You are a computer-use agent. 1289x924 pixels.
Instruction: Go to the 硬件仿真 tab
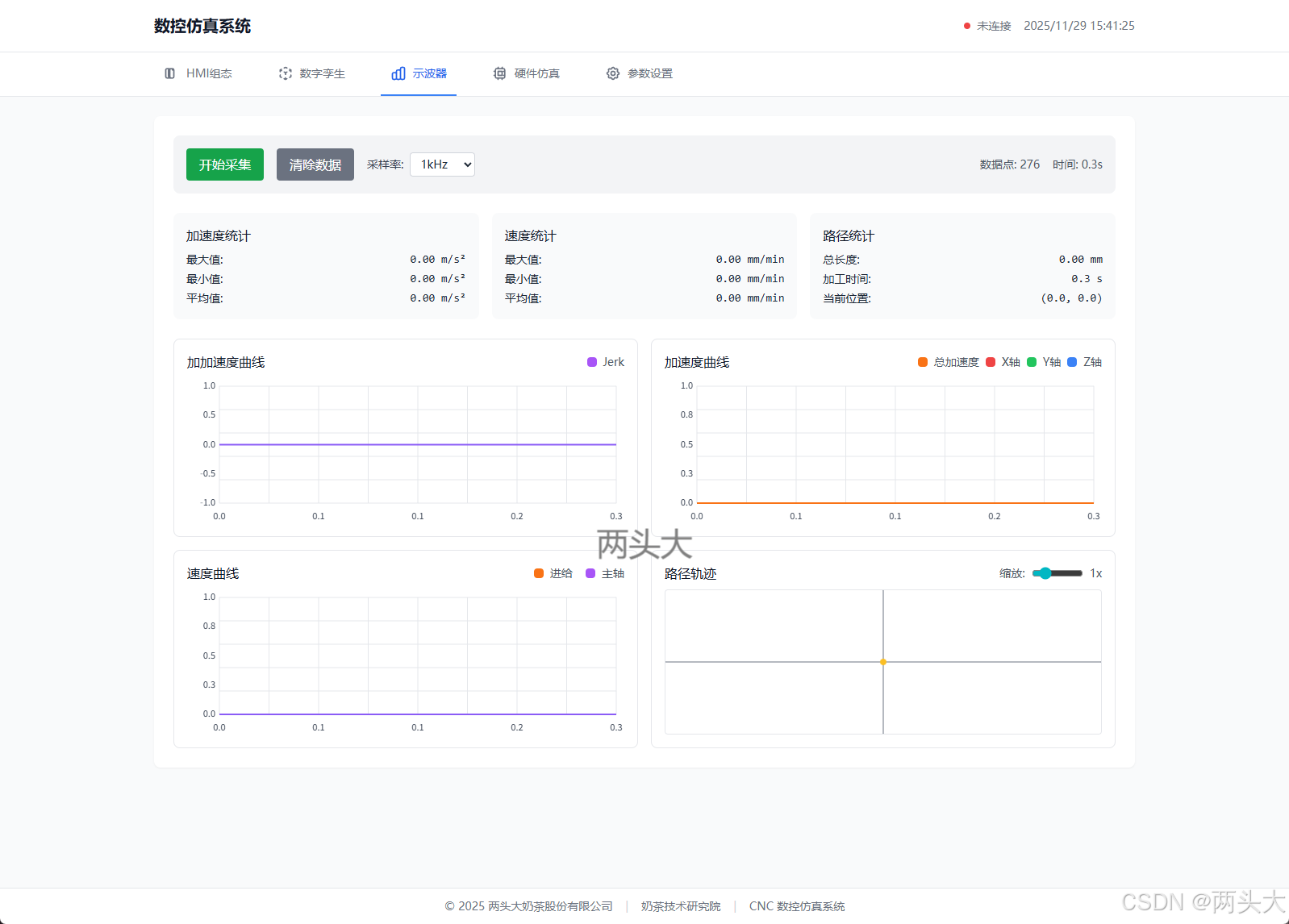527,73
